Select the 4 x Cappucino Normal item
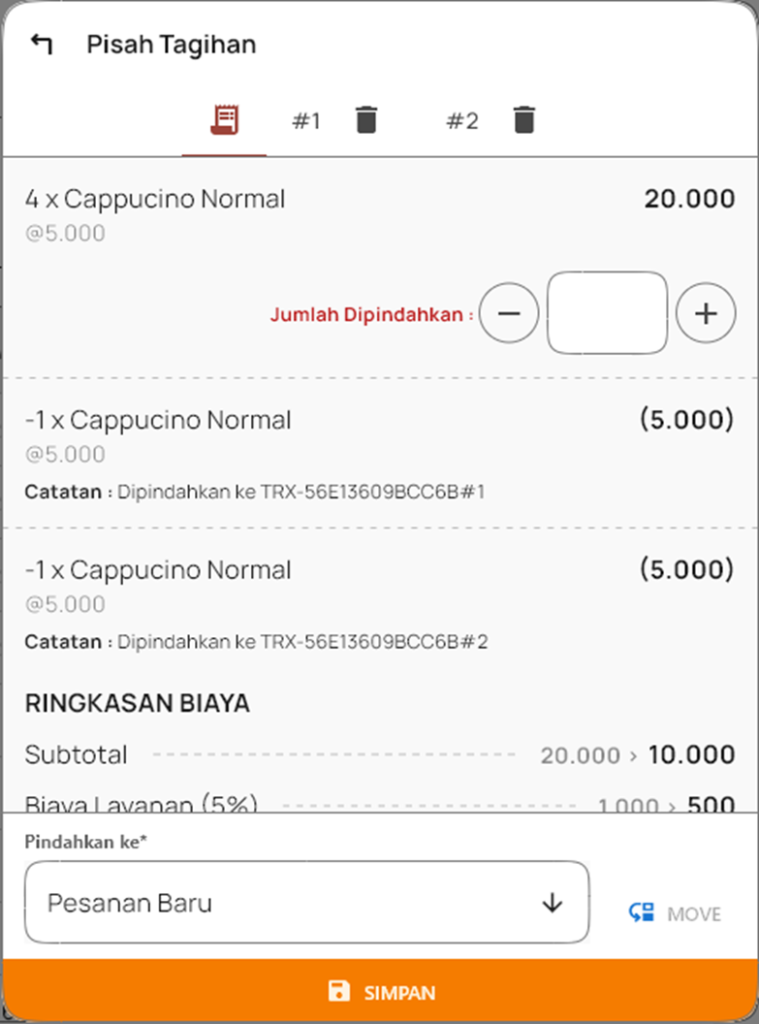Screen dimensions: 759x1024 [x=155, y=199]
